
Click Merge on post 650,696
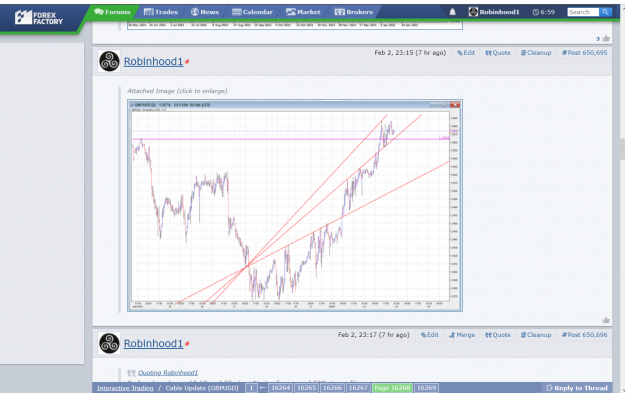pyautogui.click(x=462, y=335)
